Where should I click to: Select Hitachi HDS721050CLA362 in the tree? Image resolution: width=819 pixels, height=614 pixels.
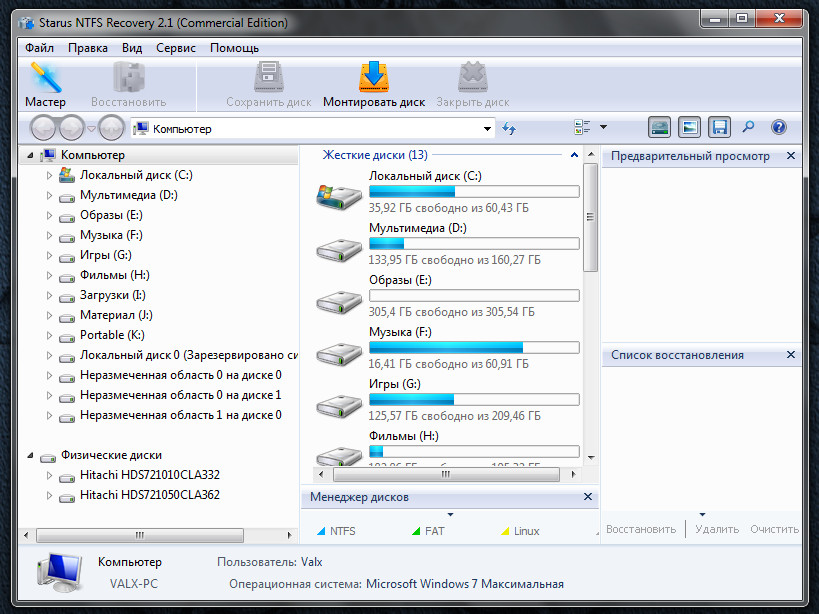click(150, 494)
